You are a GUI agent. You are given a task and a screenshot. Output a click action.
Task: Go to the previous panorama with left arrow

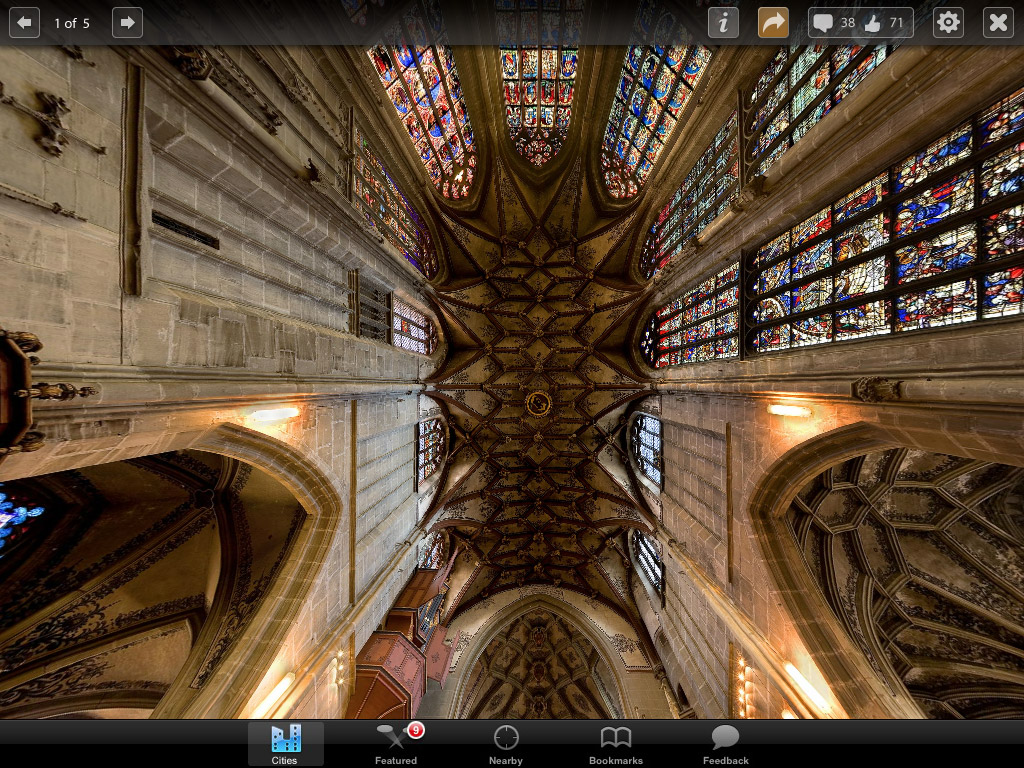click(x=25, y=23)
